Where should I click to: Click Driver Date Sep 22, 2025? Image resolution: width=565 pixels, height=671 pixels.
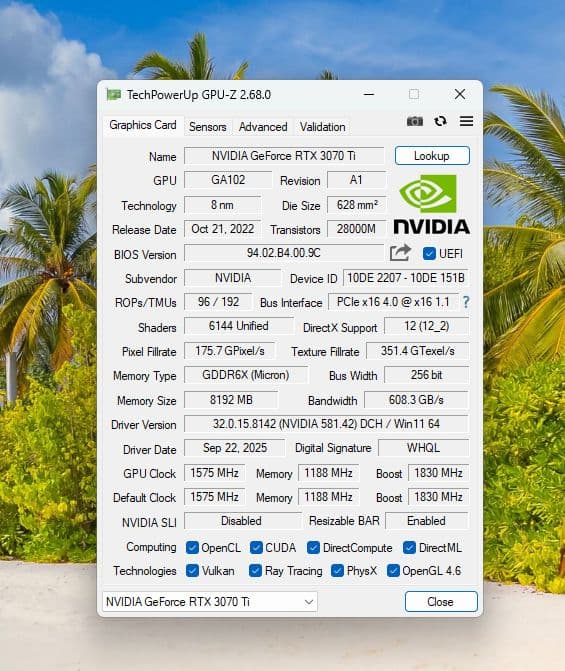pyautogui.click(x=235, y=448)
